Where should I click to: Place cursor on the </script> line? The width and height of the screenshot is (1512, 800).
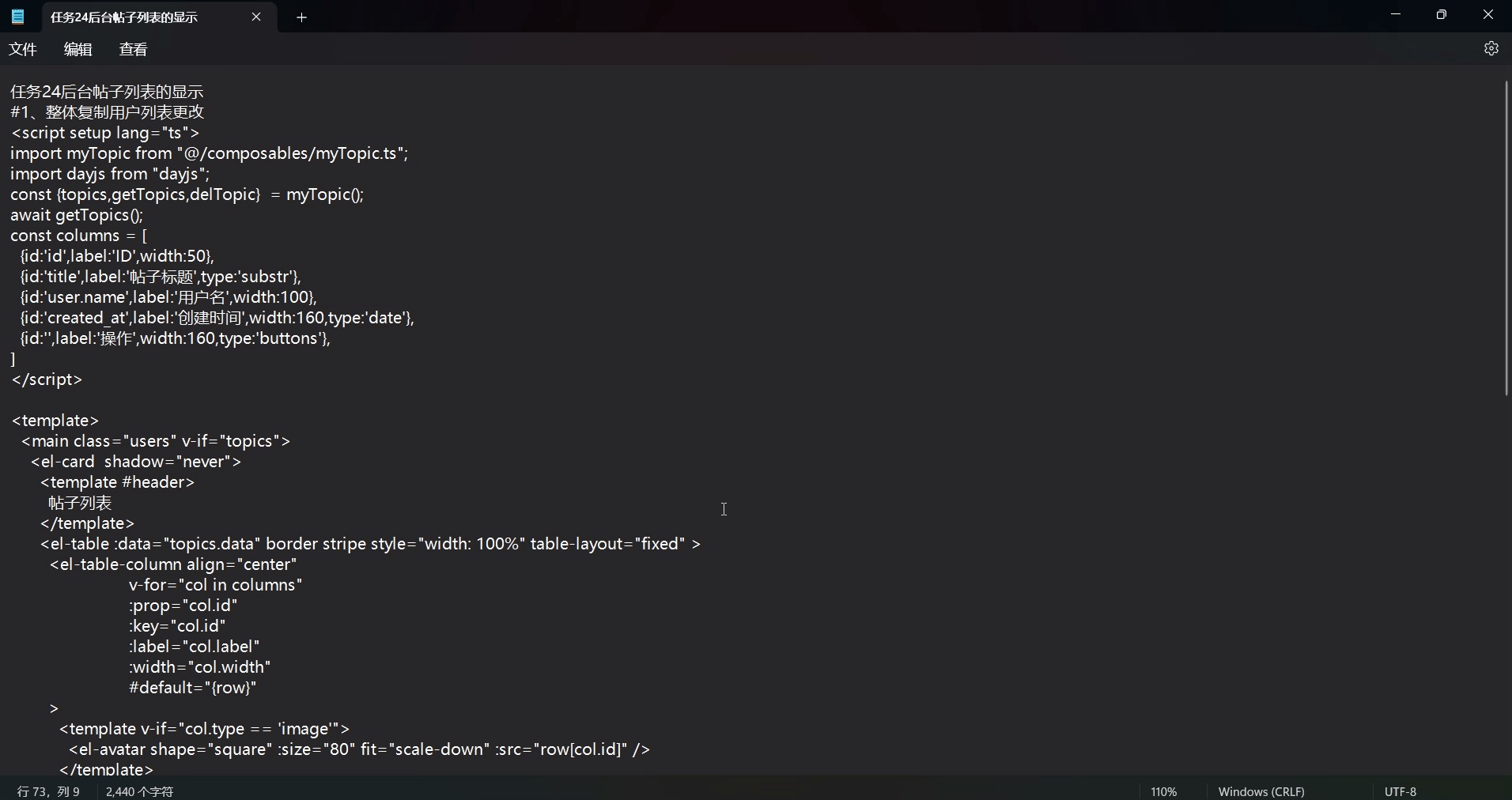pos(47,380)
